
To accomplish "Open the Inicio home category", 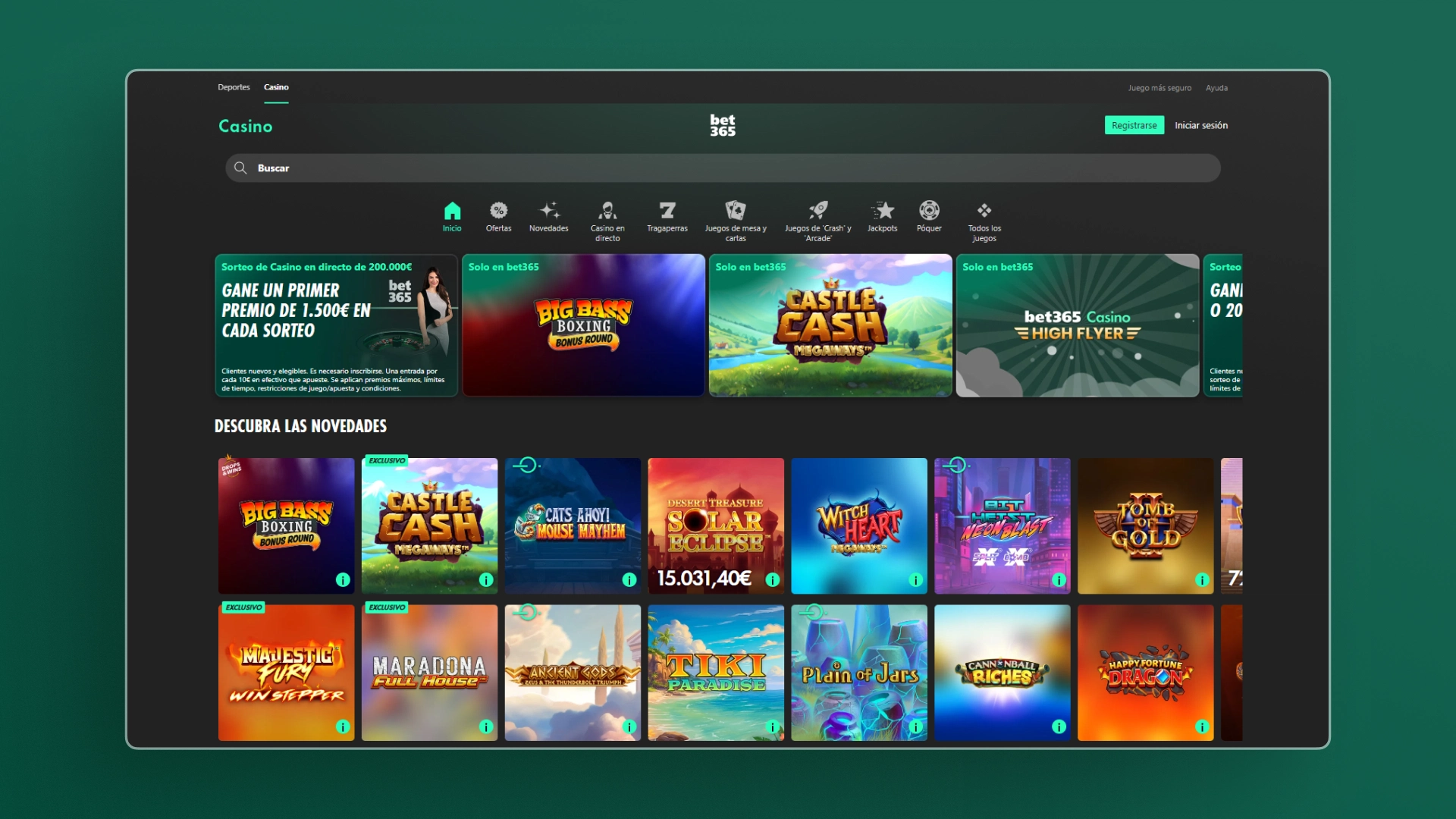I will click(x=452, y=217).
